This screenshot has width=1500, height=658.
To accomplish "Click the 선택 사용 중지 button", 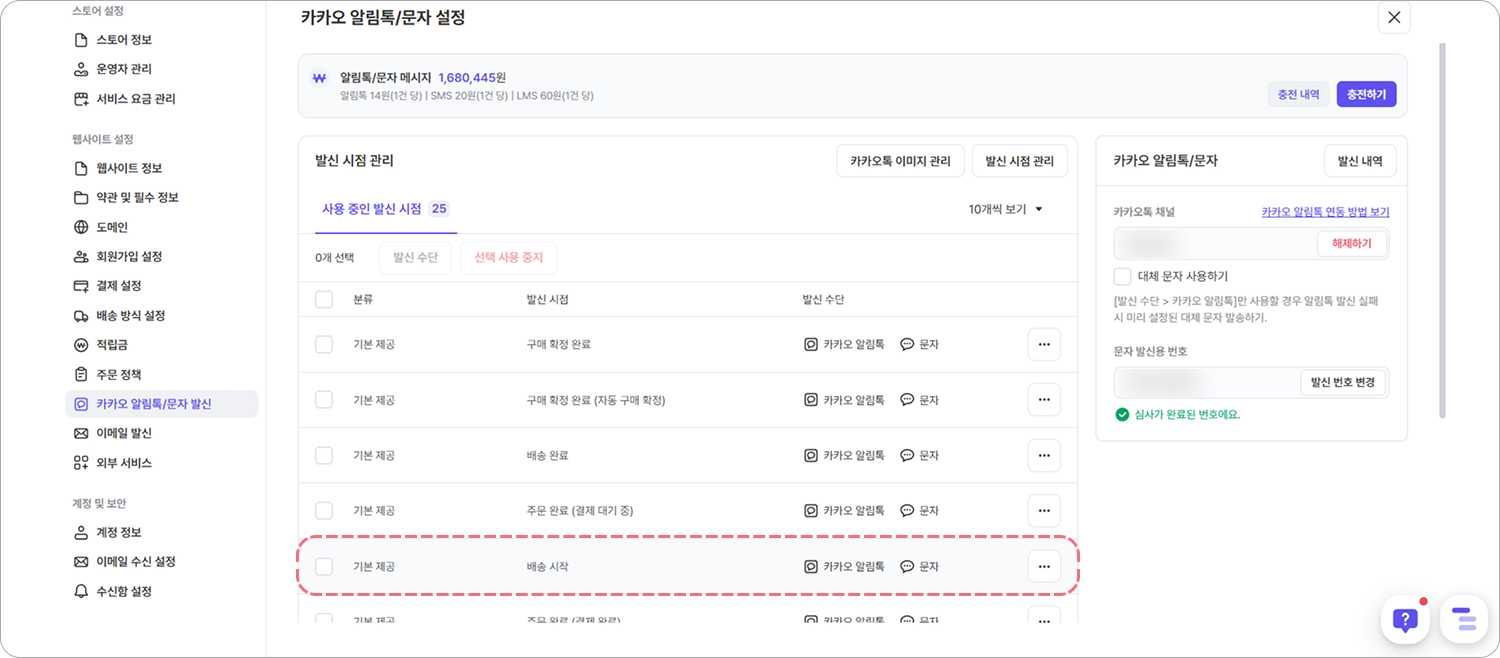I will tap(508, 258).
